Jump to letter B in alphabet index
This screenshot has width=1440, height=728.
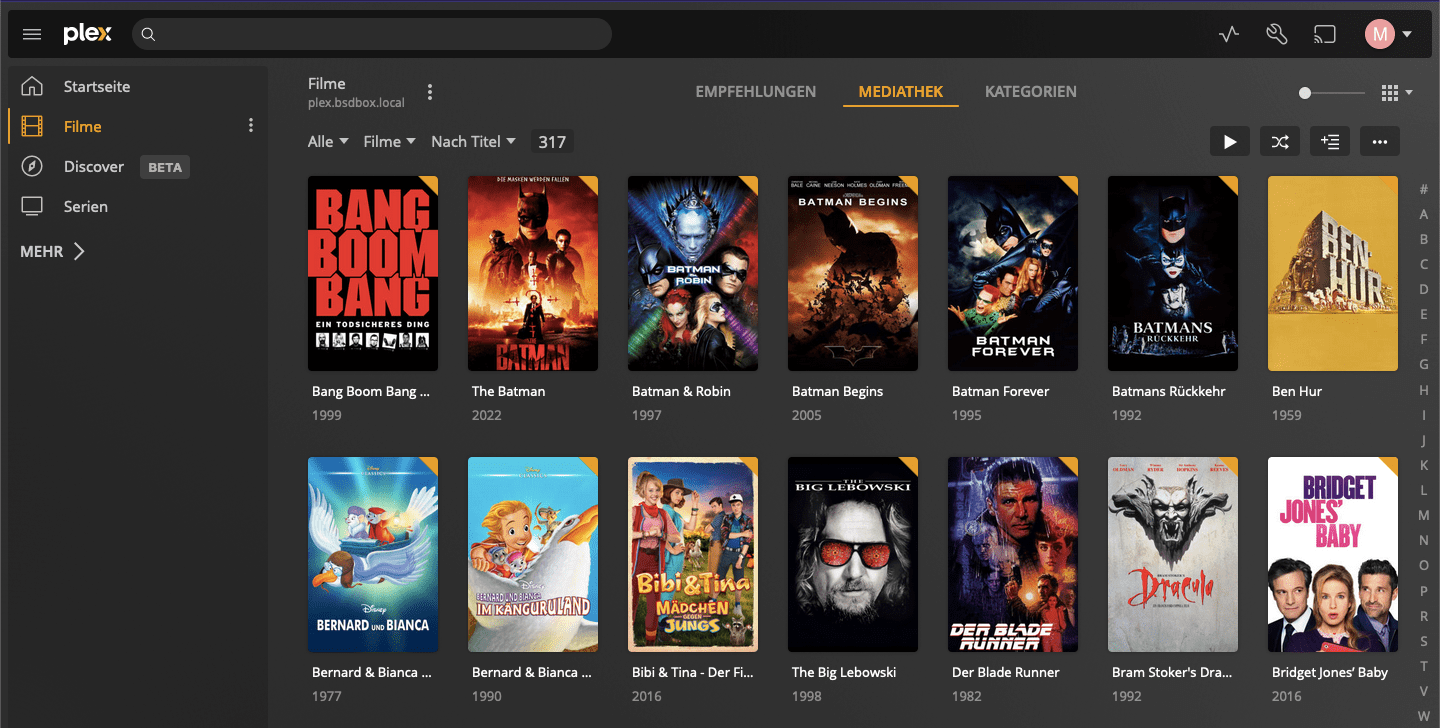coord(1424,239)
